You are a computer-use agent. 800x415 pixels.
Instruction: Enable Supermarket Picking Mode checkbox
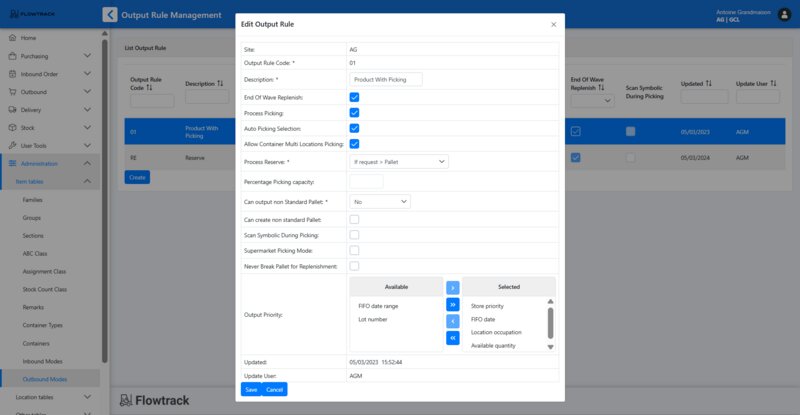coord(354,250)
